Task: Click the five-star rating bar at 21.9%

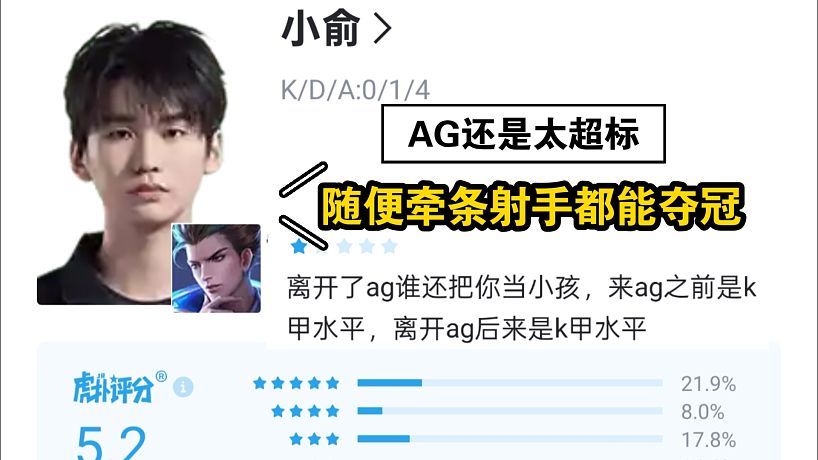Action: pos(510,383)
